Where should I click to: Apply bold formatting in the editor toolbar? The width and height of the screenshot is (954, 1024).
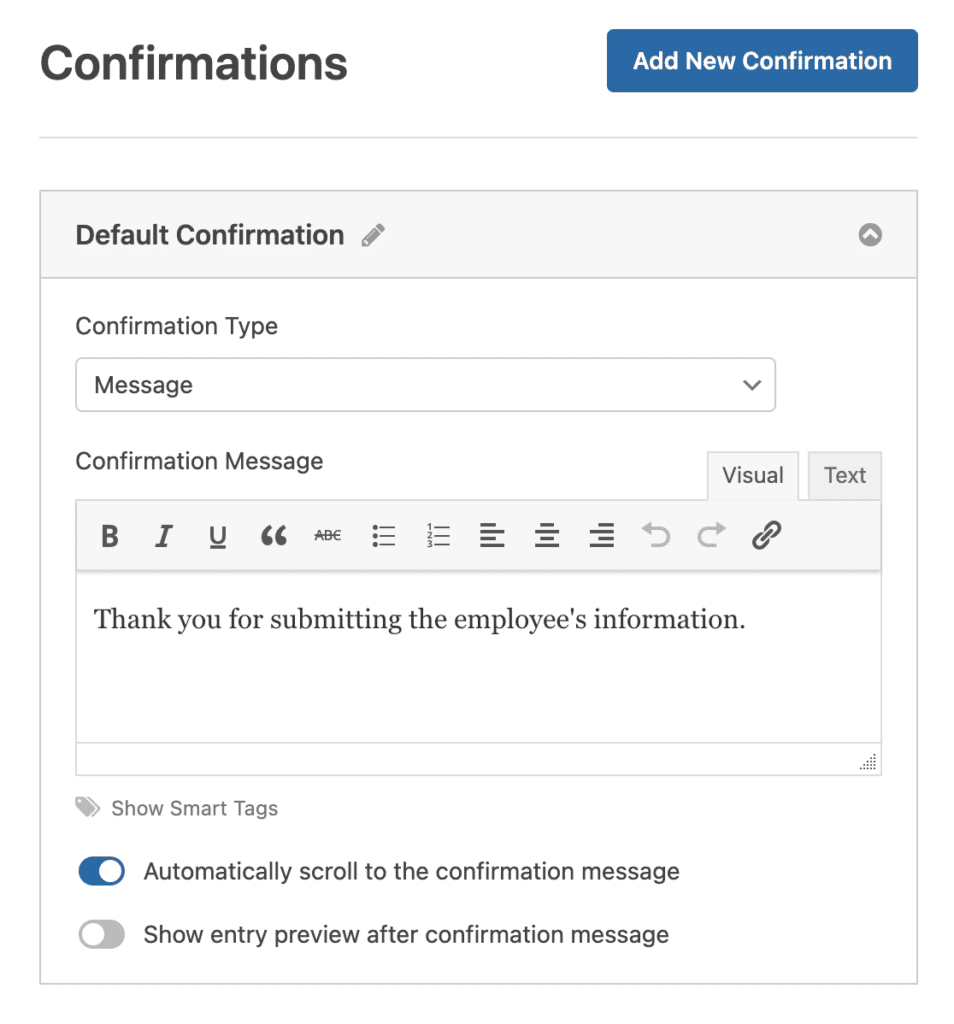[x=109, y=536]
